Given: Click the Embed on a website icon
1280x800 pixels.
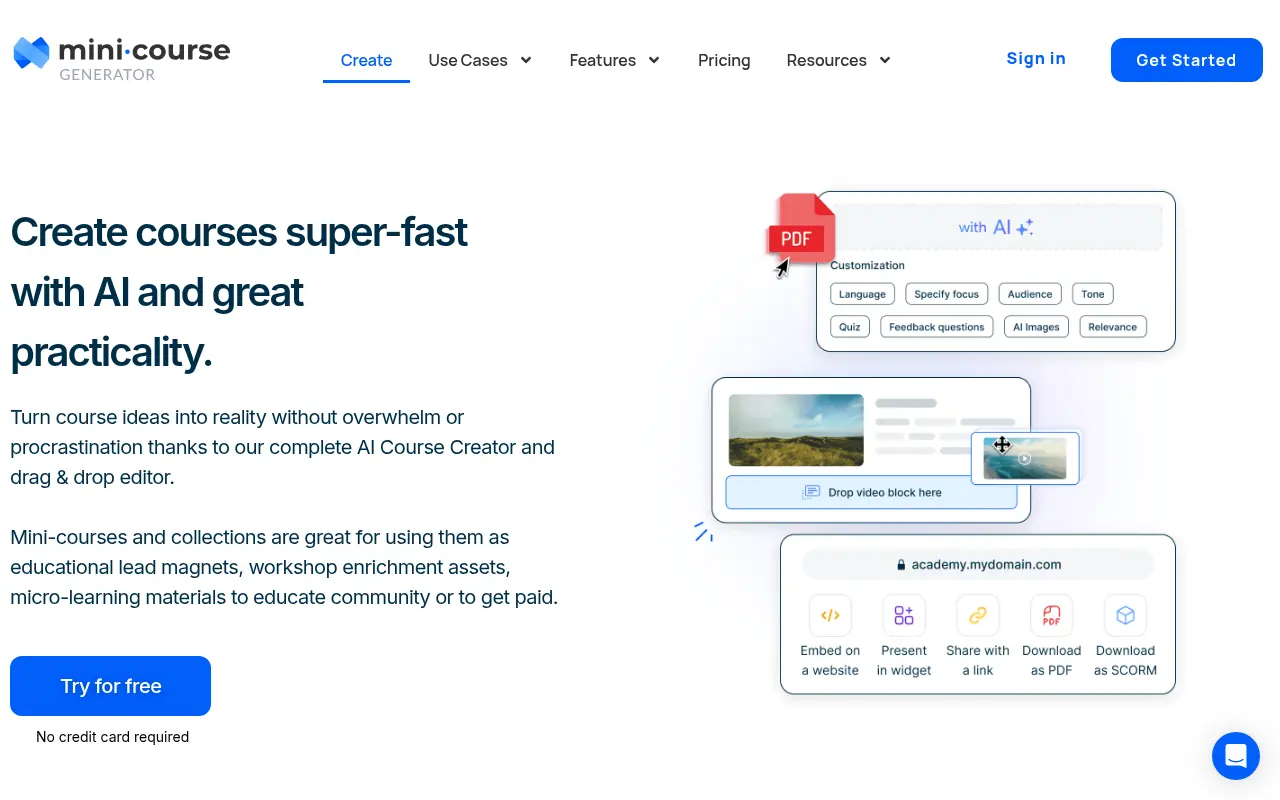Looking at the screenshot, I should click(x=830, y=616).
